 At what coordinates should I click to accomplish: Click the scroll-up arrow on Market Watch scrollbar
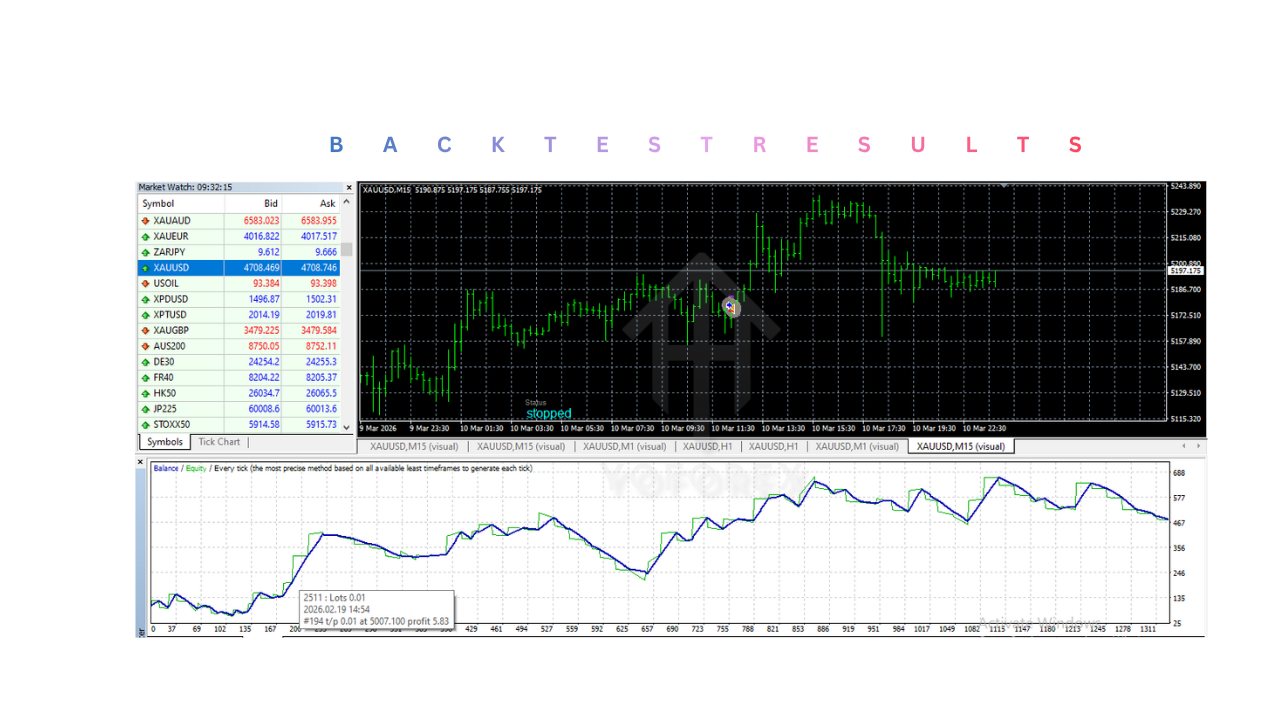(345, 203)
